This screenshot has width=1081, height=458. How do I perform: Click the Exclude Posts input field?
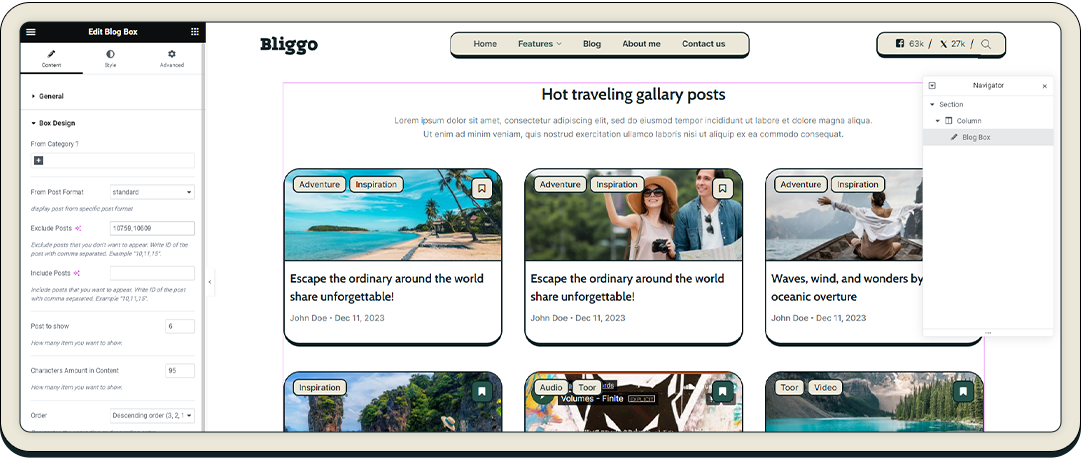(152, 228)
